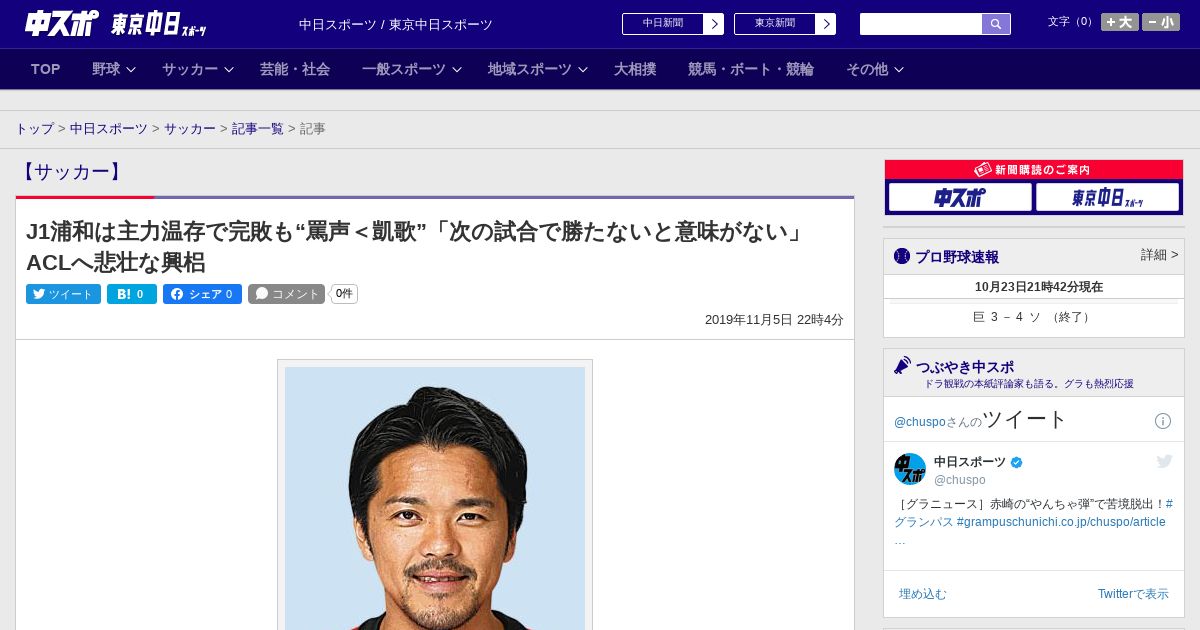Click the 0件 comment count bubble
This screenshot has width=1200, height=630.
click(344, 294)
